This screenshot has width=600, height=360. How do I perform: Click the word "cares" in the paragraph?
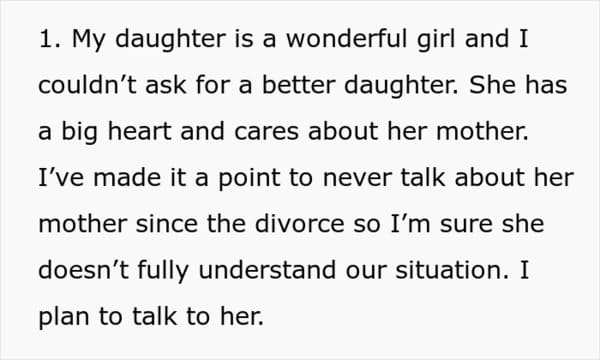coord(266,132)
